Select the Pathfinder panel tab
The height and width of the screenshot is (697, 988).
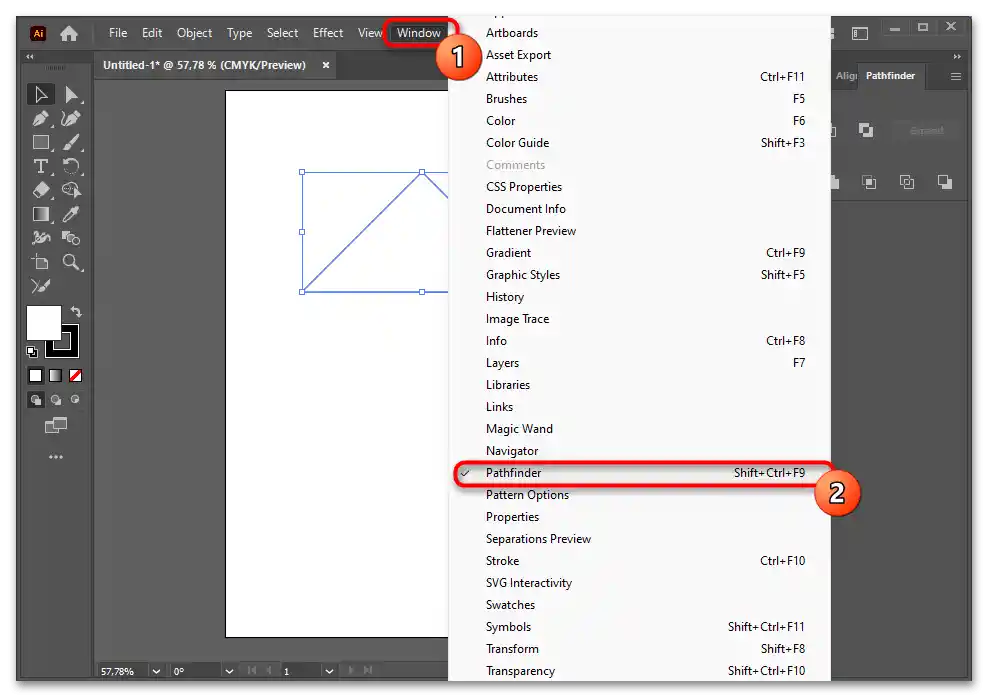[x=890, y=76]
